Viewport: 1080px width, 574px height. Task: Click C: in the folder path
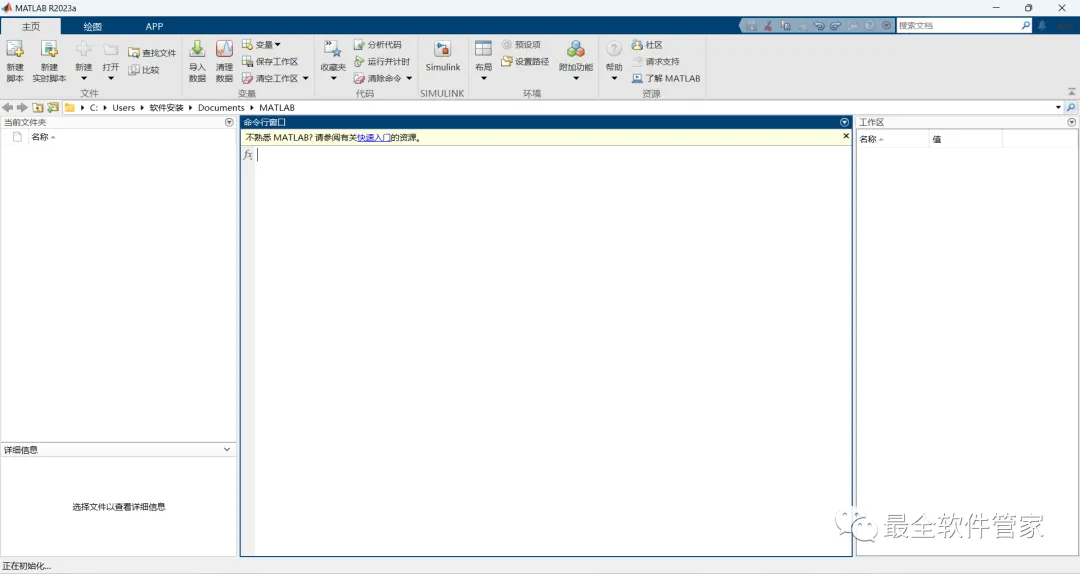click(94, 107)
